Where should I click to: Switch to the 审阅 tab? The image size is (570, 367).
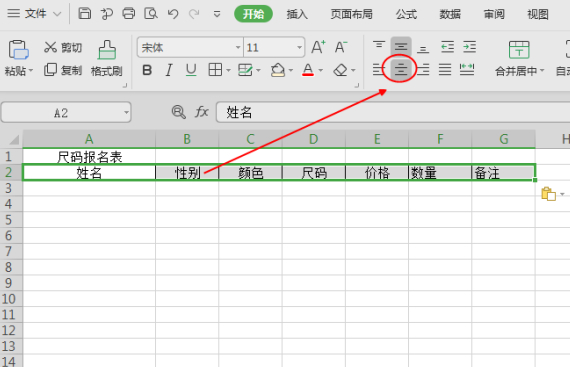494,14
